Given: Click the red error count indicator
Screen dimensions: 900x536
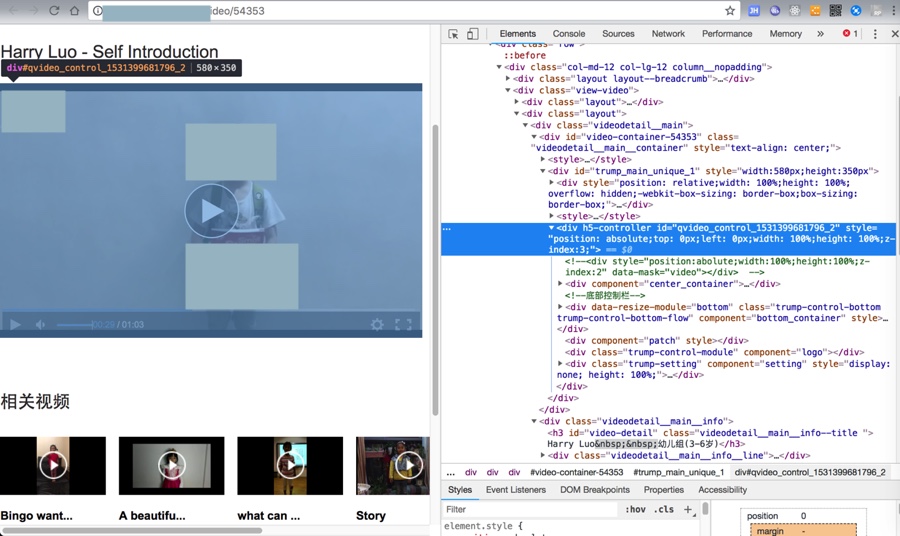Looking at the screenshot, I should point(849,34).
